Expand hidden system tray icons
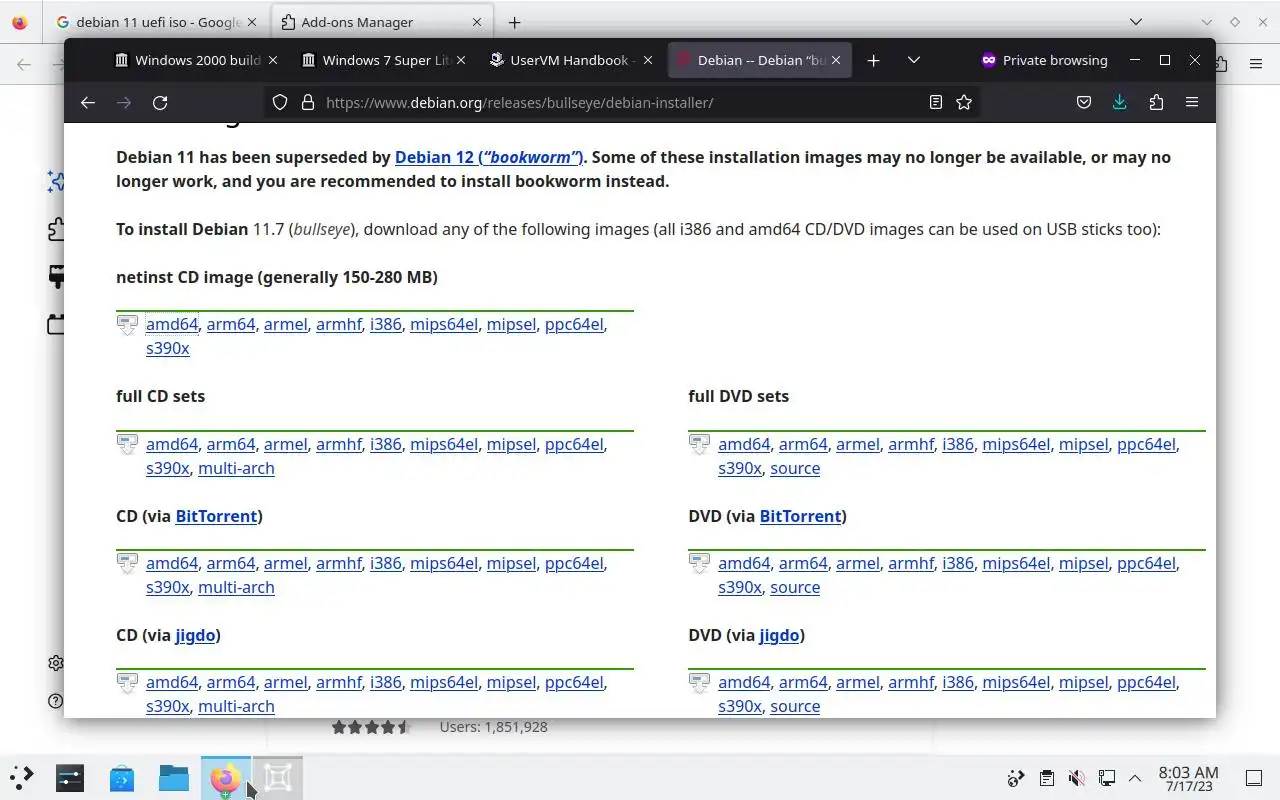 point(1135,778)
